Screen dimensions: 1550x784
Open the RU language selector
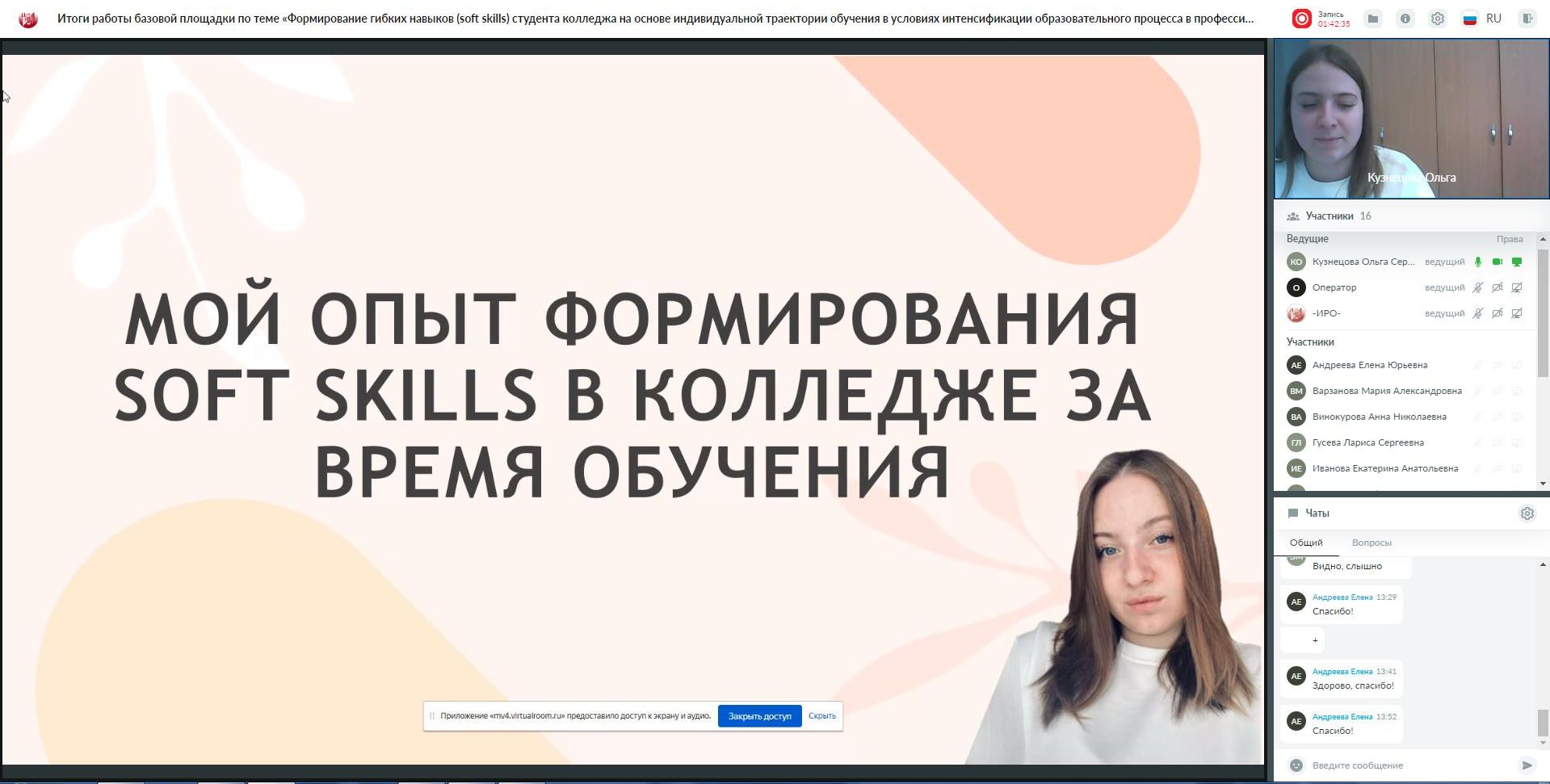[1482, 19]
